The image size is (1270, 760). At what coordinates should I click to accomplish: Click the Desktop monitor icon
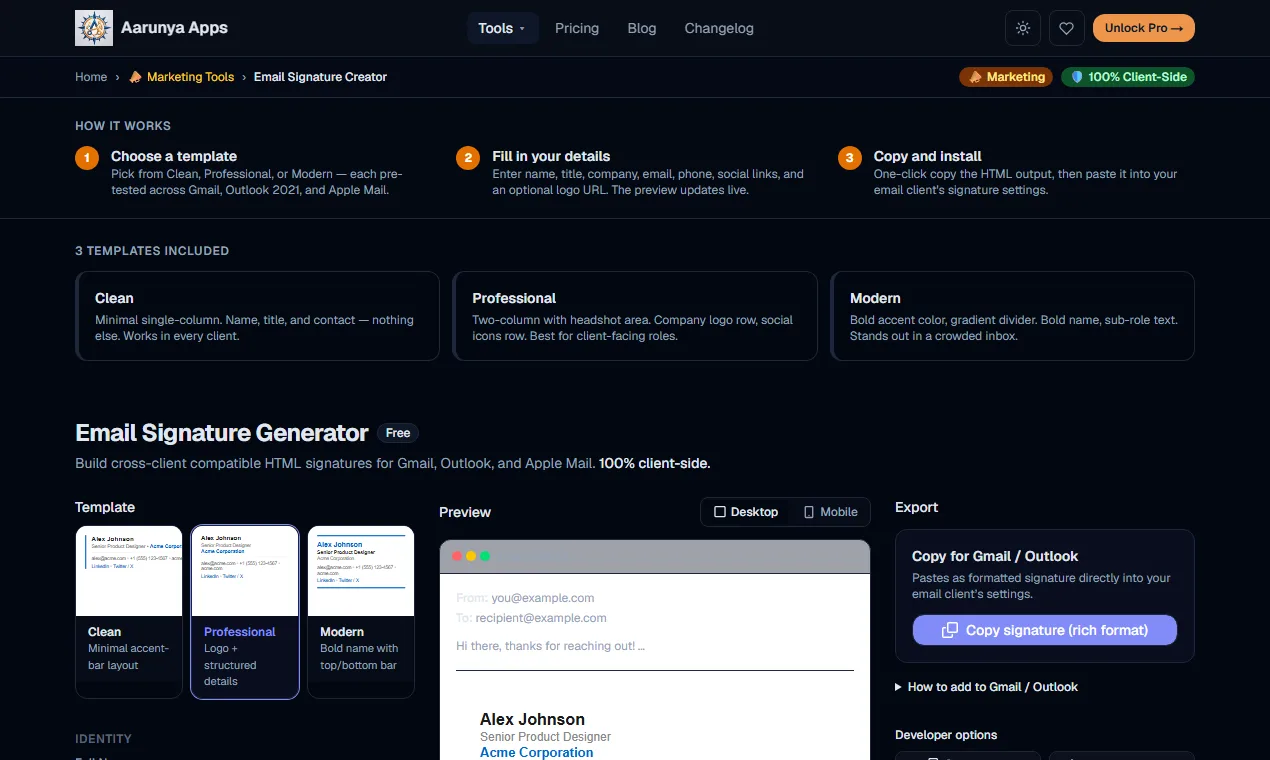coord(720,512)
